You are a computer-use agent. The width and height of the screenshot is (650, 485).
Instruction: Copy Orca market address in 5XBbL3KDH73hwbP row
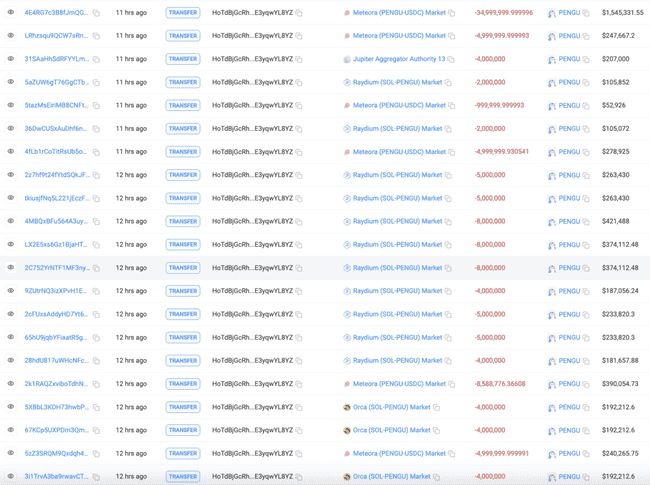[x=437, y=408]
